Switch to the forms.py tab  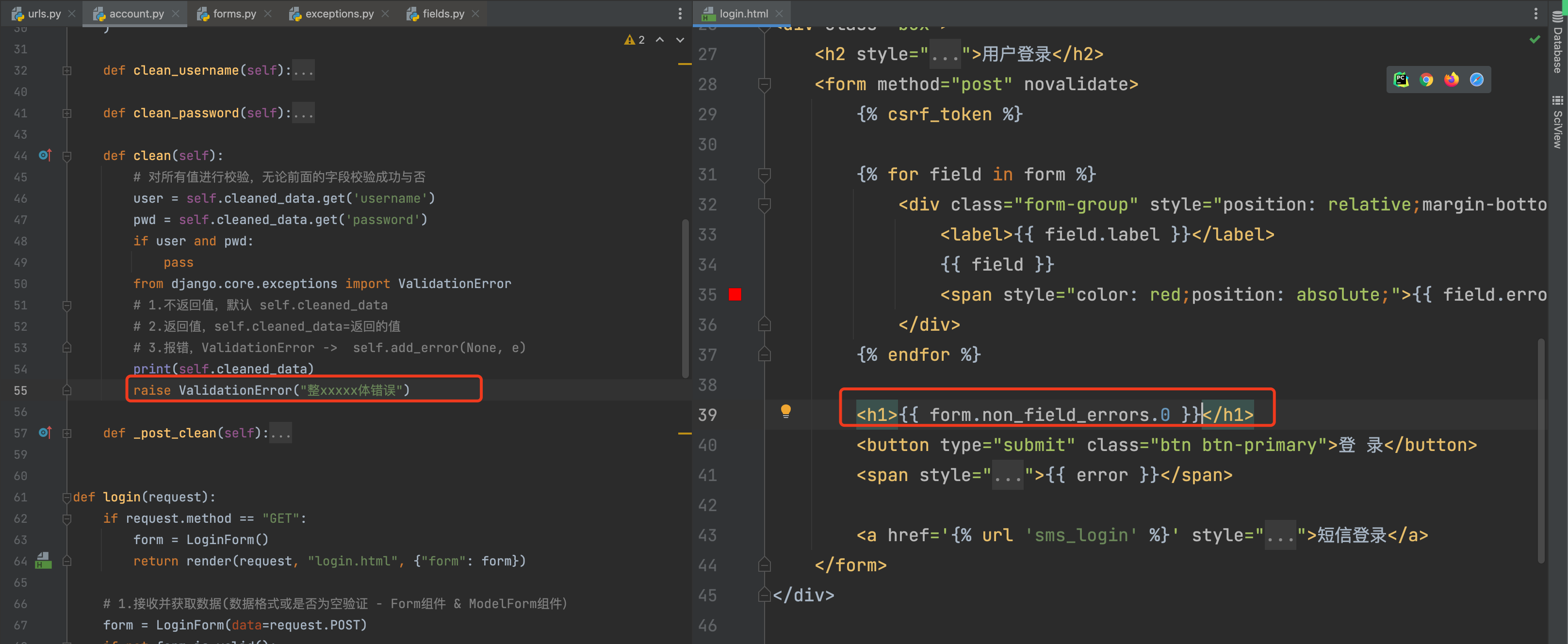pyautogui.click(x=234, y=14)
